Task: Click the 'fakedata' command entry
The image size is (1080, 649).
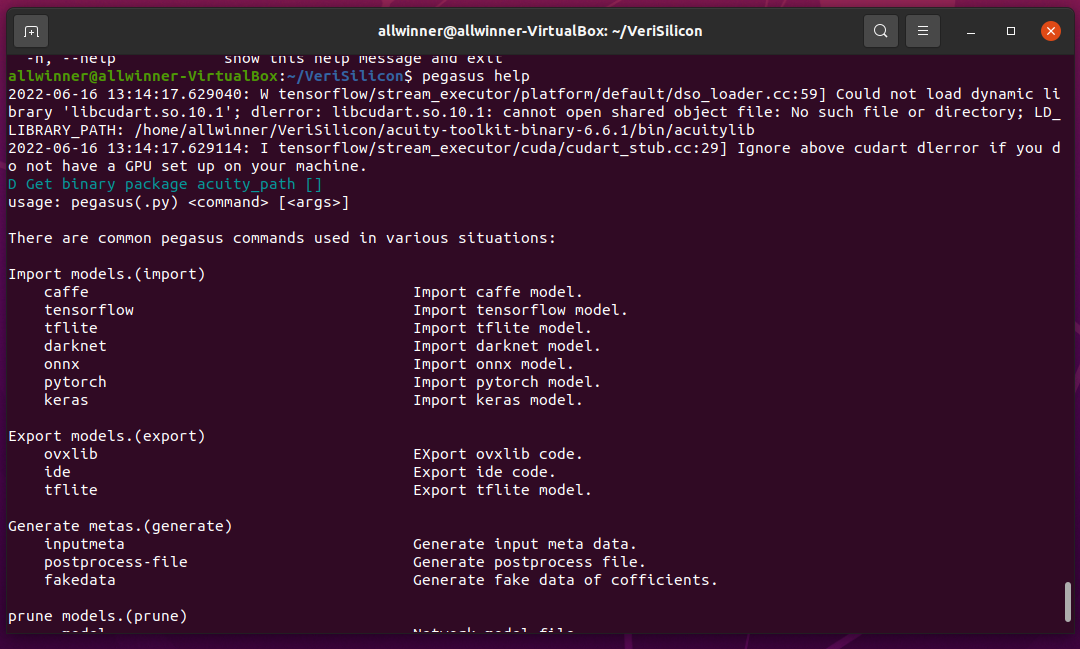Action: [x=80, y=580]
